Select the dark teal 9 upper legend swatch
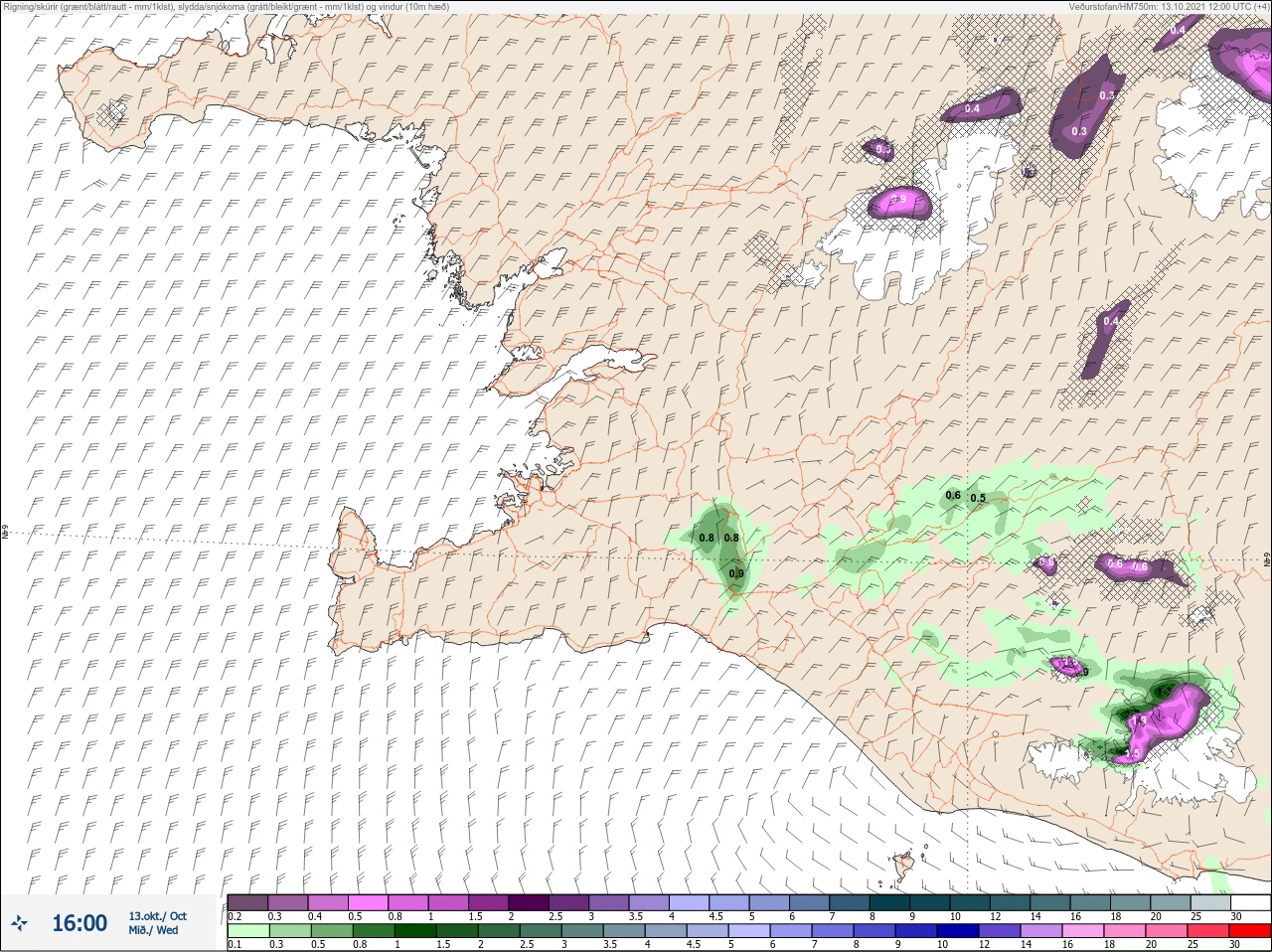Screen dimensions: 1272x952 coord(929,902)
